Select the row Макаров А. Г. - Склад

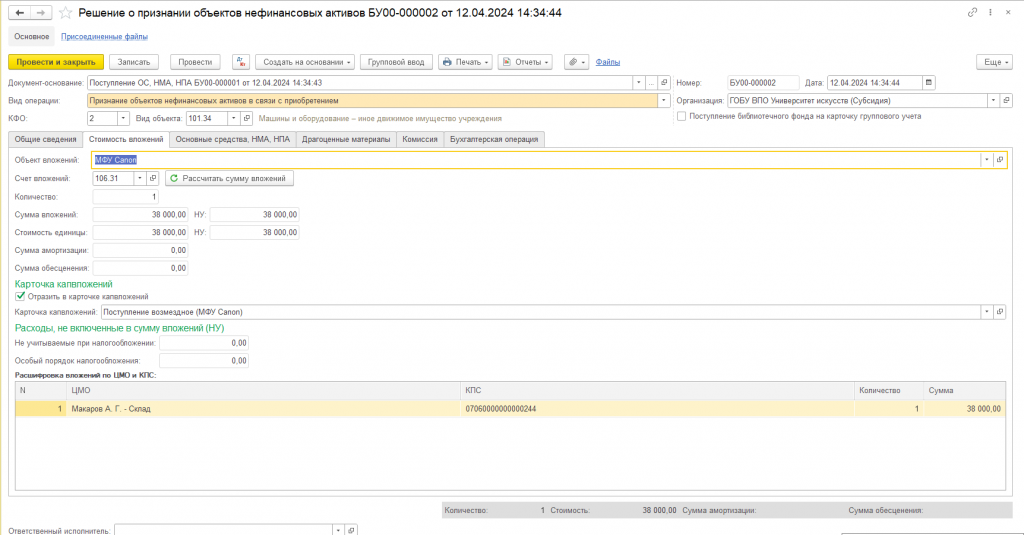click(510, 409)
